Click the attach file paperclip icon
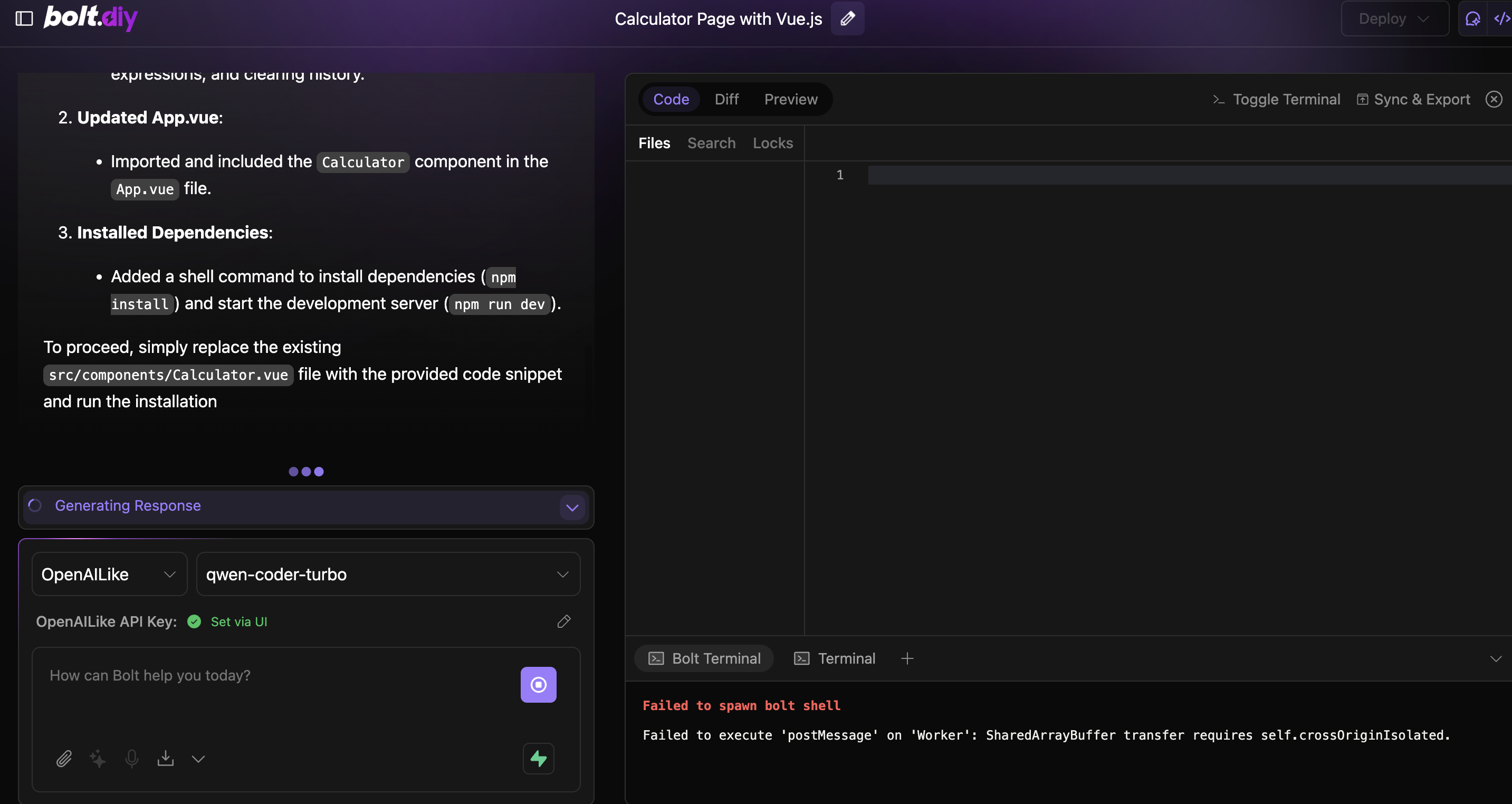This screenshot has height=804, width=1512. pos(64,758)
